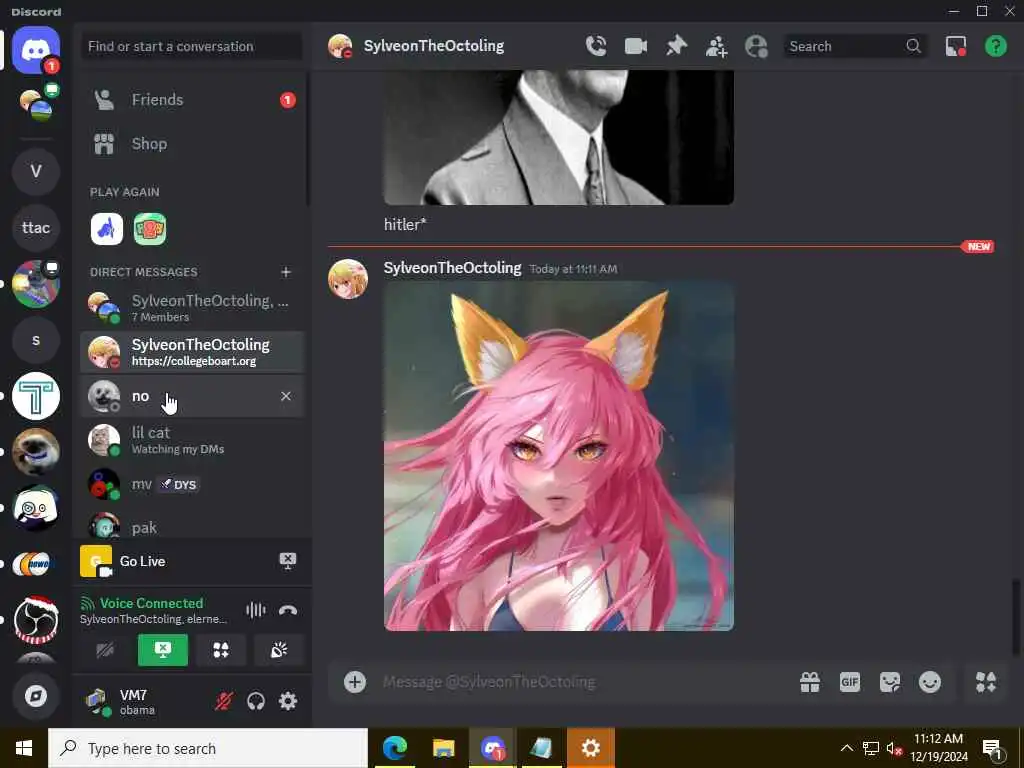Click Find or start a conversation field
This screenshot has width=1024, height=768.
tap(191, 46)
